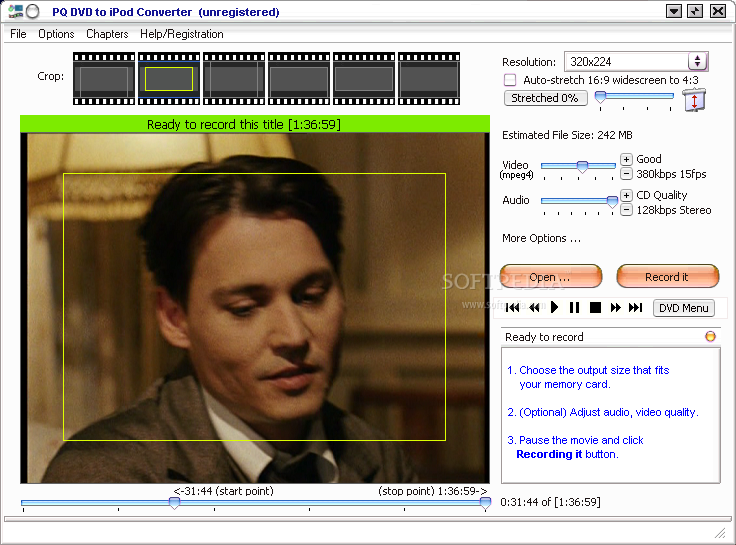
Task: Open the File menu
Action: point(18,34)
